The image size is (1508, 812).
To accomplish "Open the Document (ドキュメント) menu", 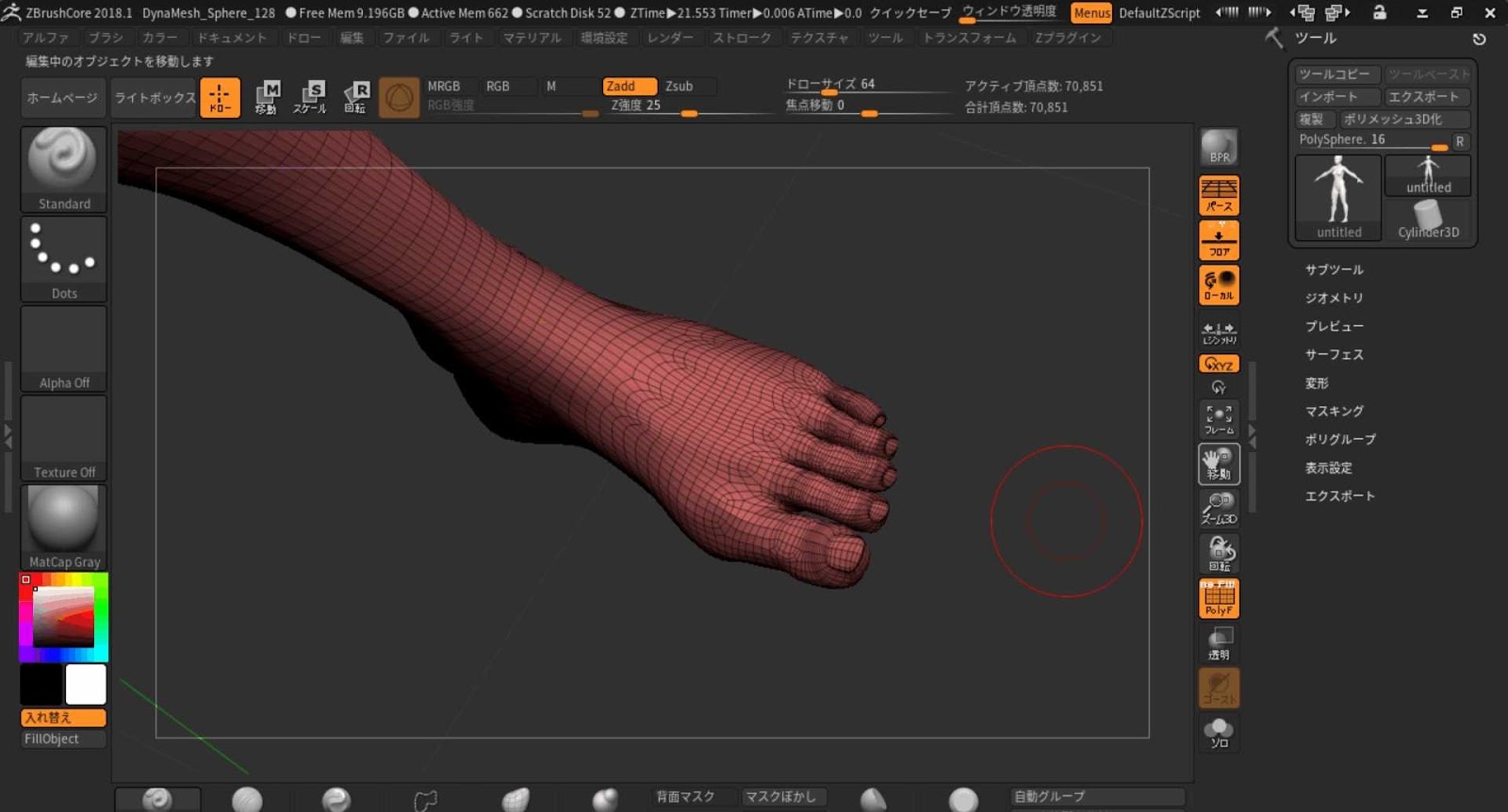I will (x=232, y=38).
